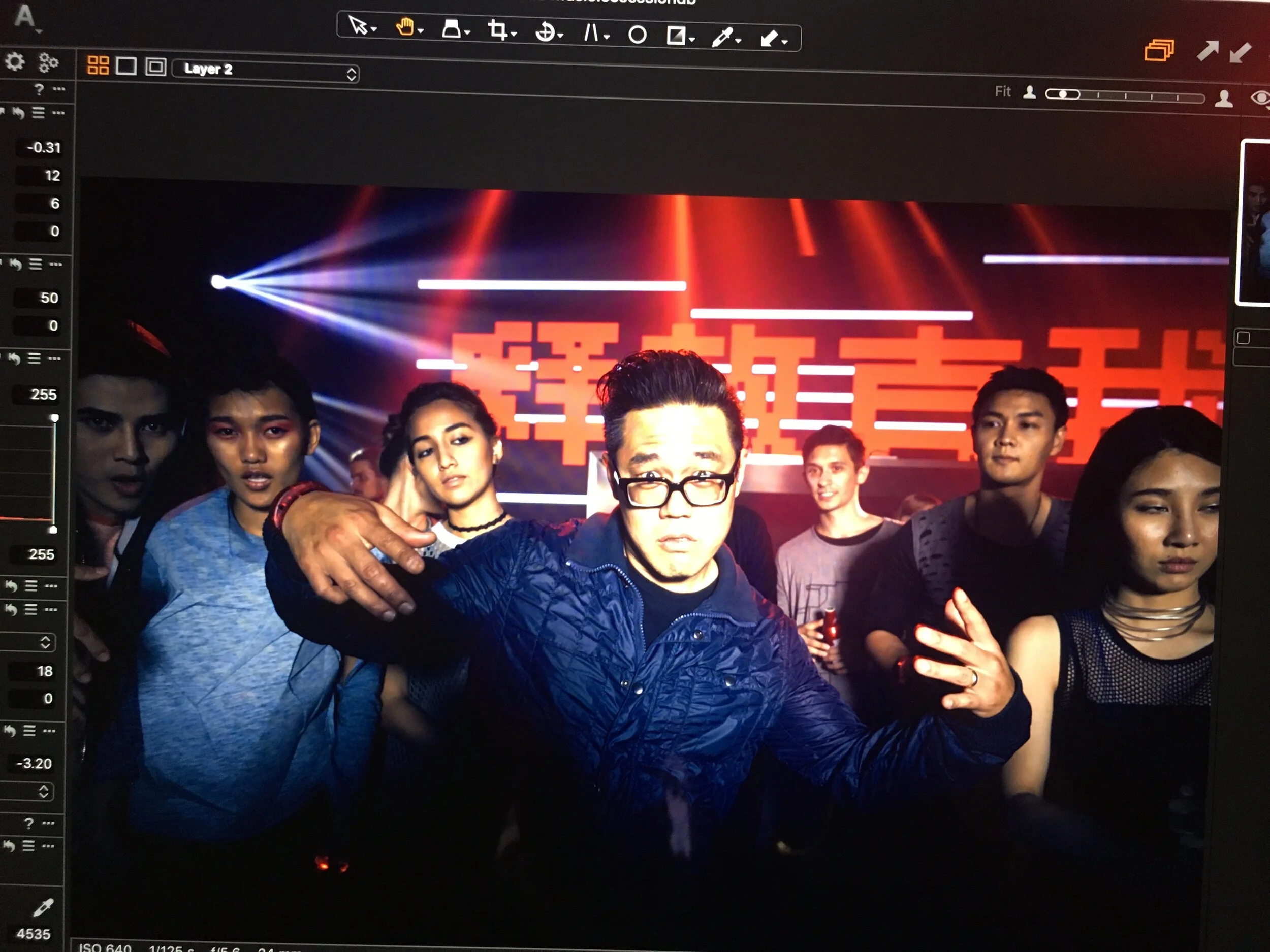Activate the Pan hand tool
The image size is (1270, 952).
coord(405,27)
